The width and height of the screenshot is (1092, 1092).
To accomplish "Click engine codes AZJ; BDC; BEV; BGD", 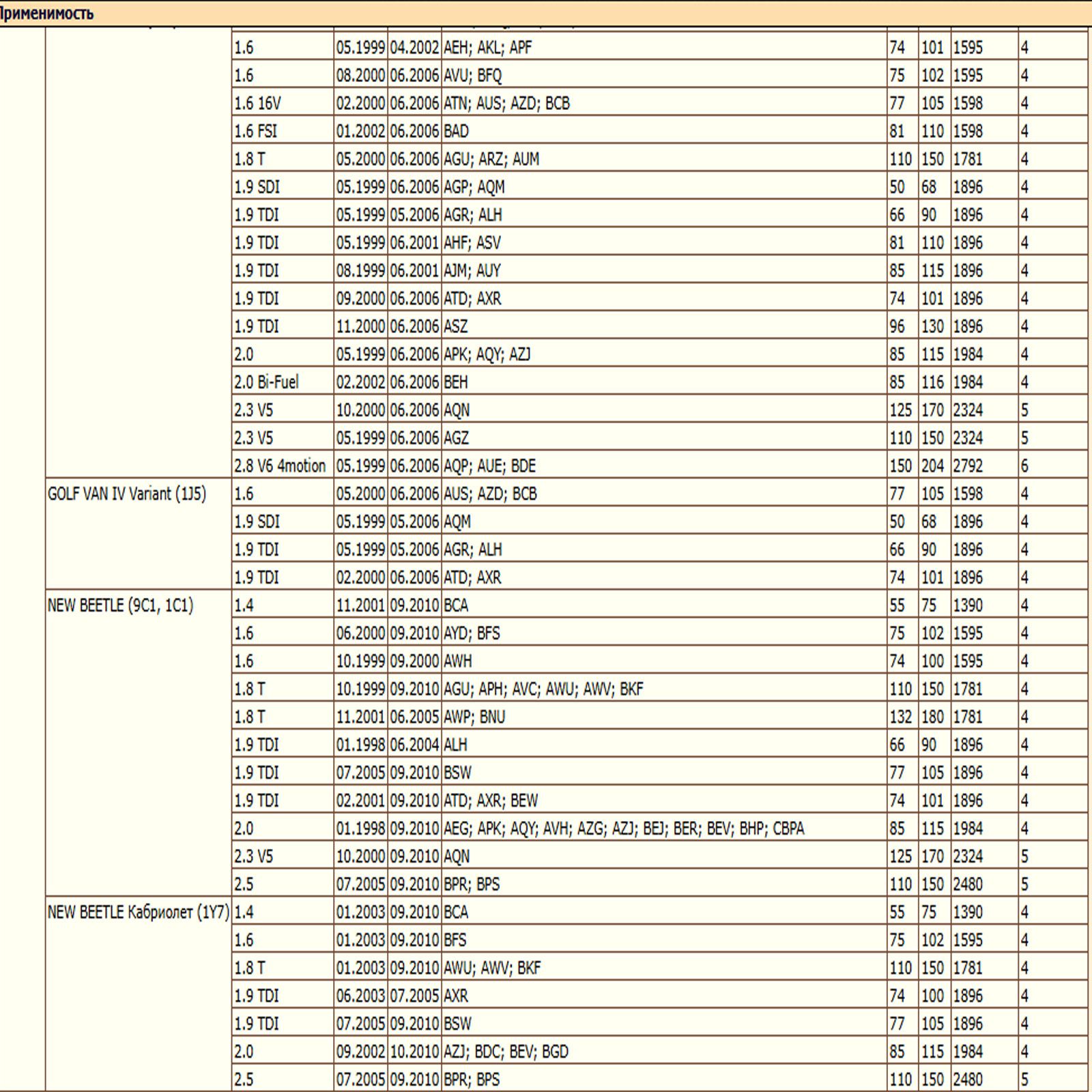I will pyautogui.click(x=506, y=1052).
